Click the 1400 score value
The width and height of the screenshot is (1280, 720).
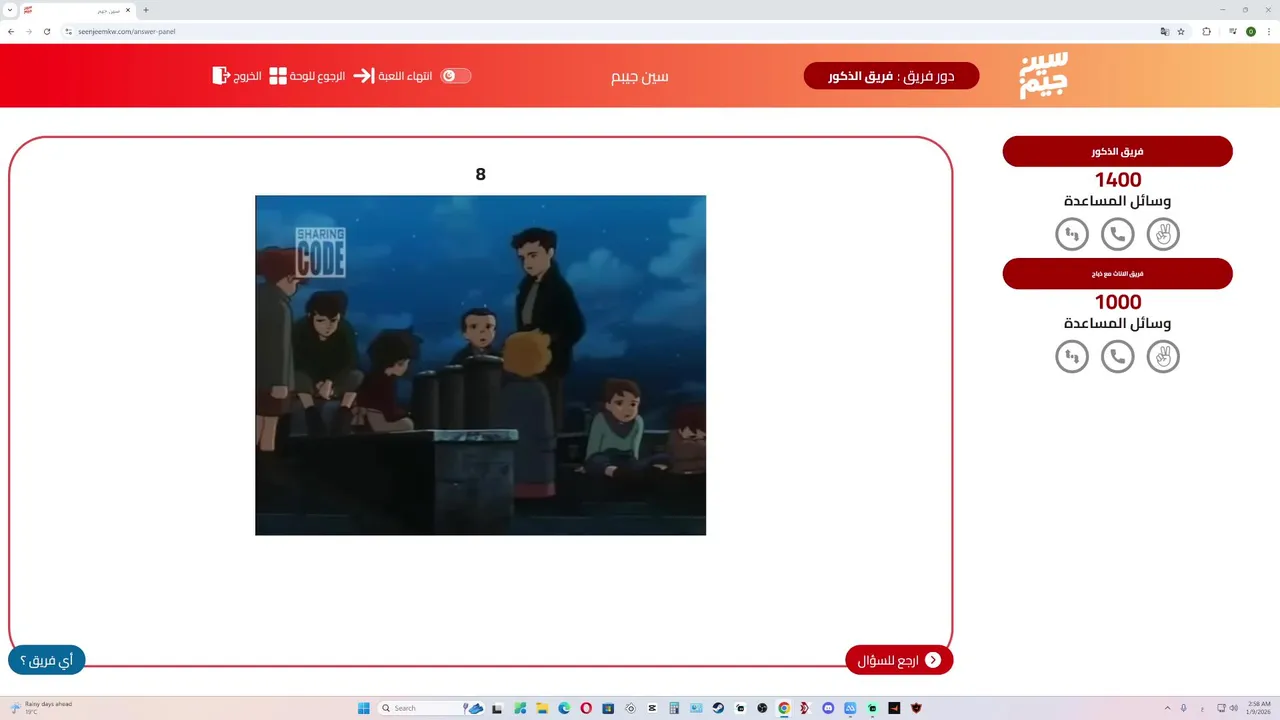pyautogui.click(x=1118, y=180)
